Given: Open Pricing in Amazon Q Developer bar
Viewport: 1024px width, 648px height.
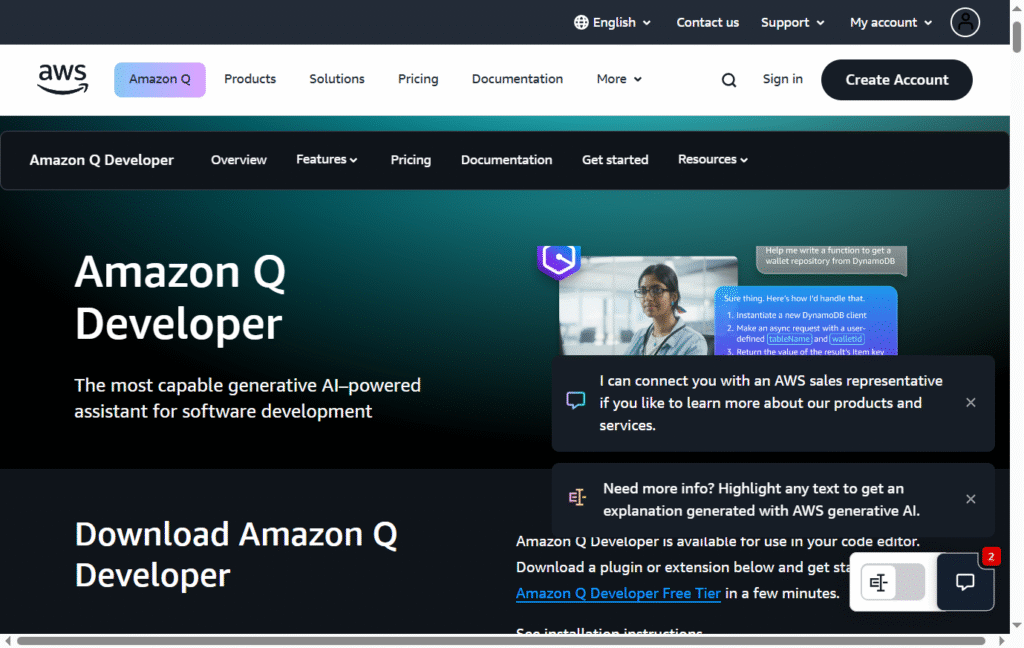Looking at the screenshot, I should [411, 160].
